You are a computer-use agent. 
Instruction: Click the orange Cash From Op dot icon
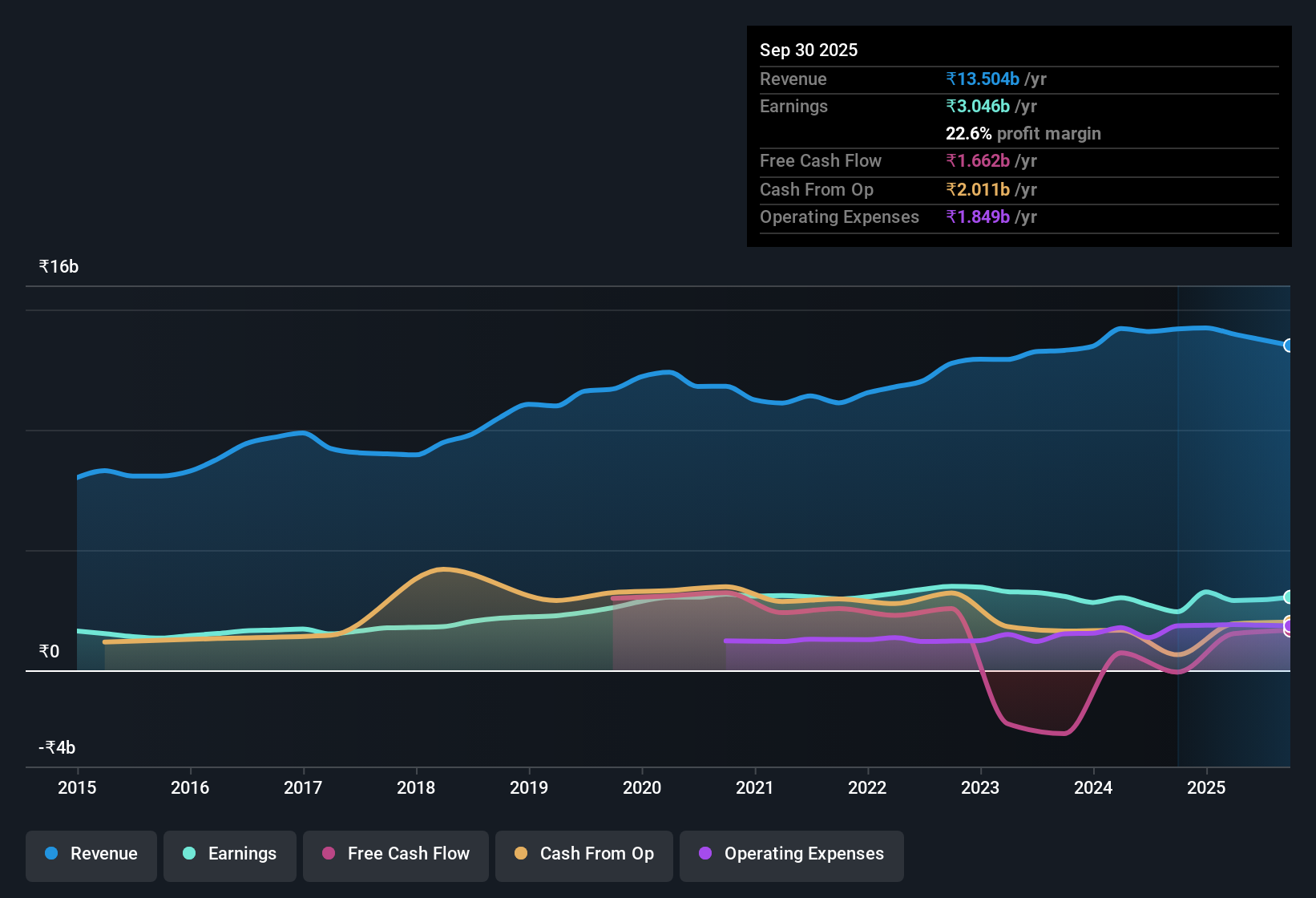click(x=521, y=854)
